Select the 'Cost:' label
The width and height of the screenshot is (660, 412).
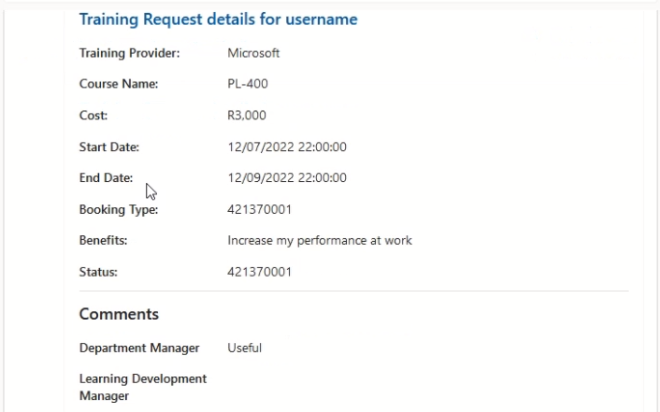click(93, 115)
